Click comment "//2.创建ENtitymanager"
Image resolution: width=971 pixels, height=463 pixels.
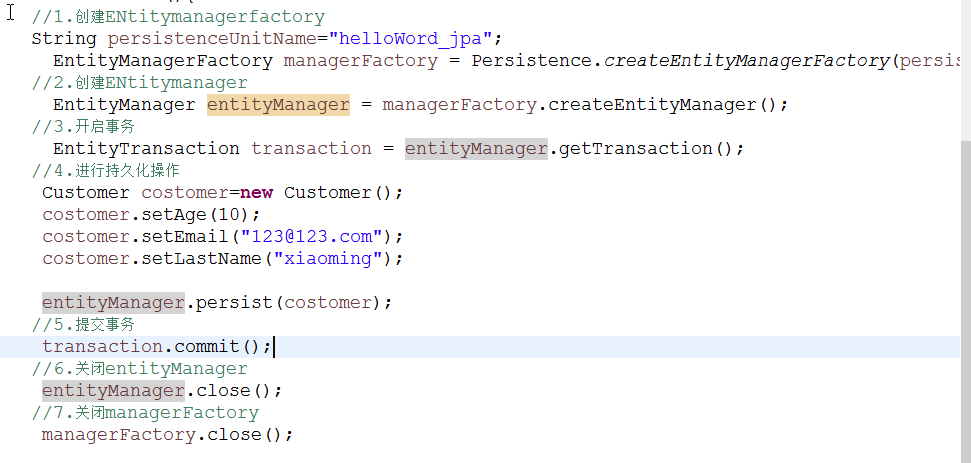140,82
